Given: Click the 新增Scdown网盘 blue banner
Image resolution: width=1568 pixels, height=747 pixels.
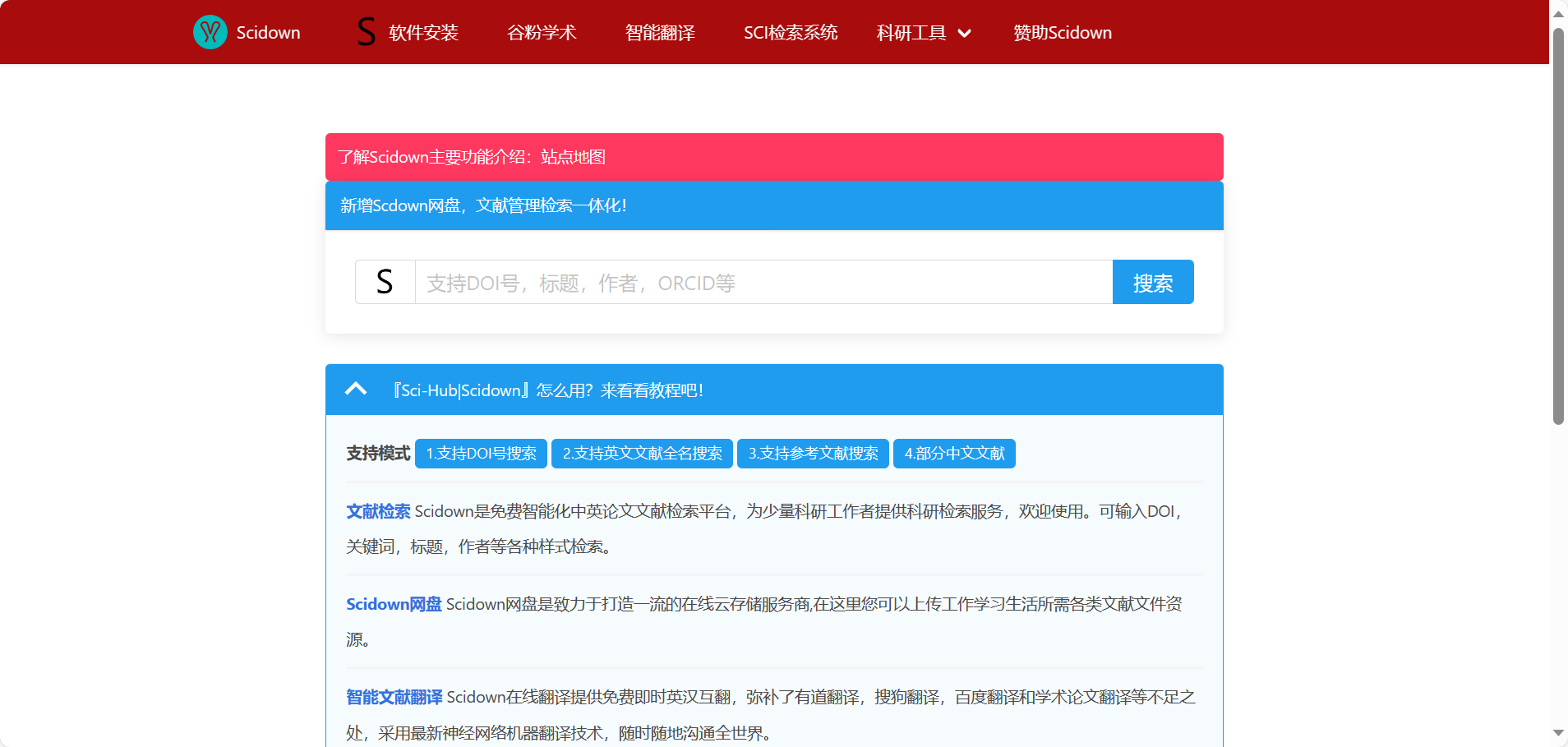Looking at the screenshot, I should click(x=483, y=205).
